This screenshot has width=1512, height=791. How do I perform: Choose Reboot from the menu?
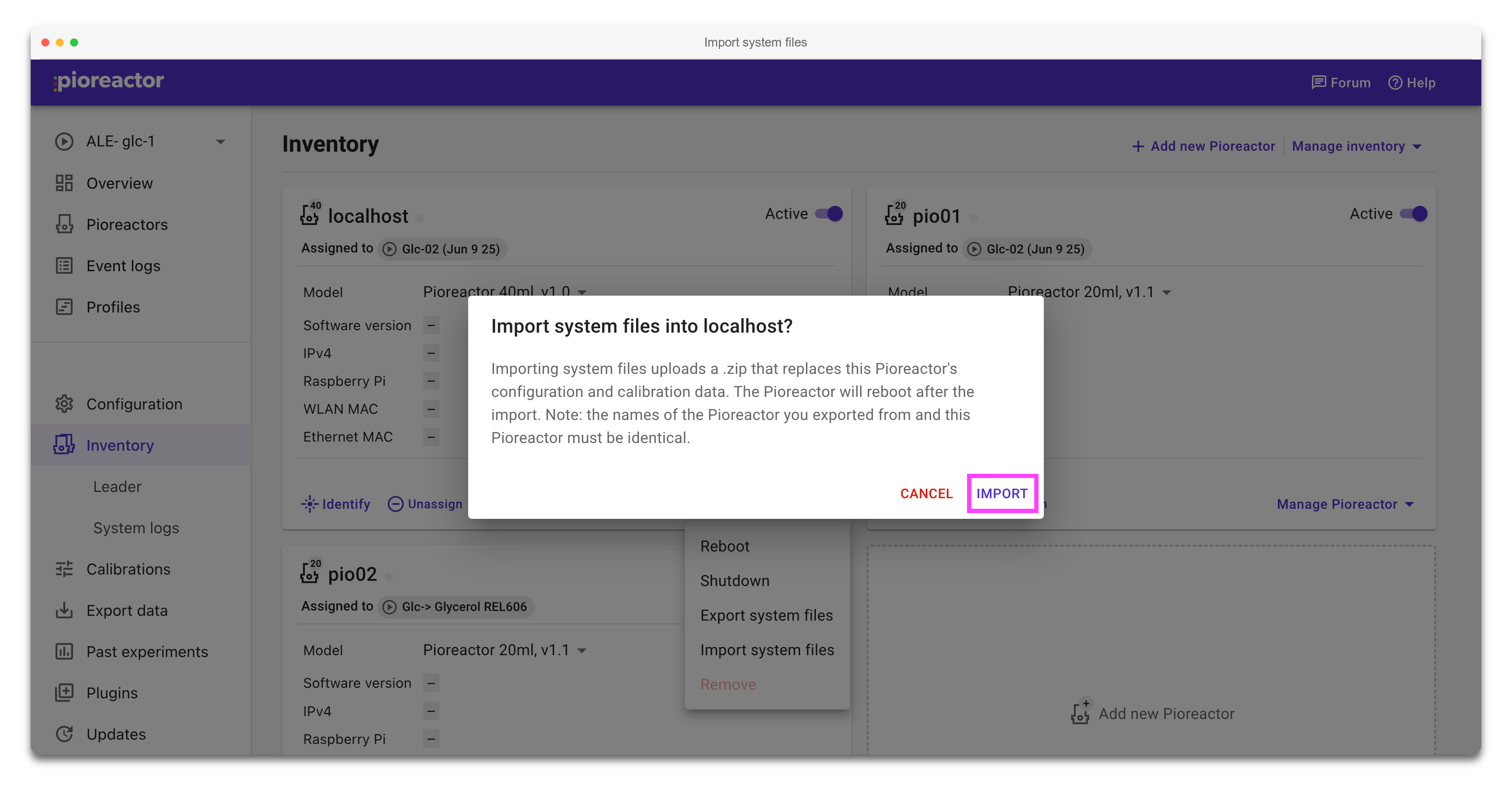click(724, 546)
